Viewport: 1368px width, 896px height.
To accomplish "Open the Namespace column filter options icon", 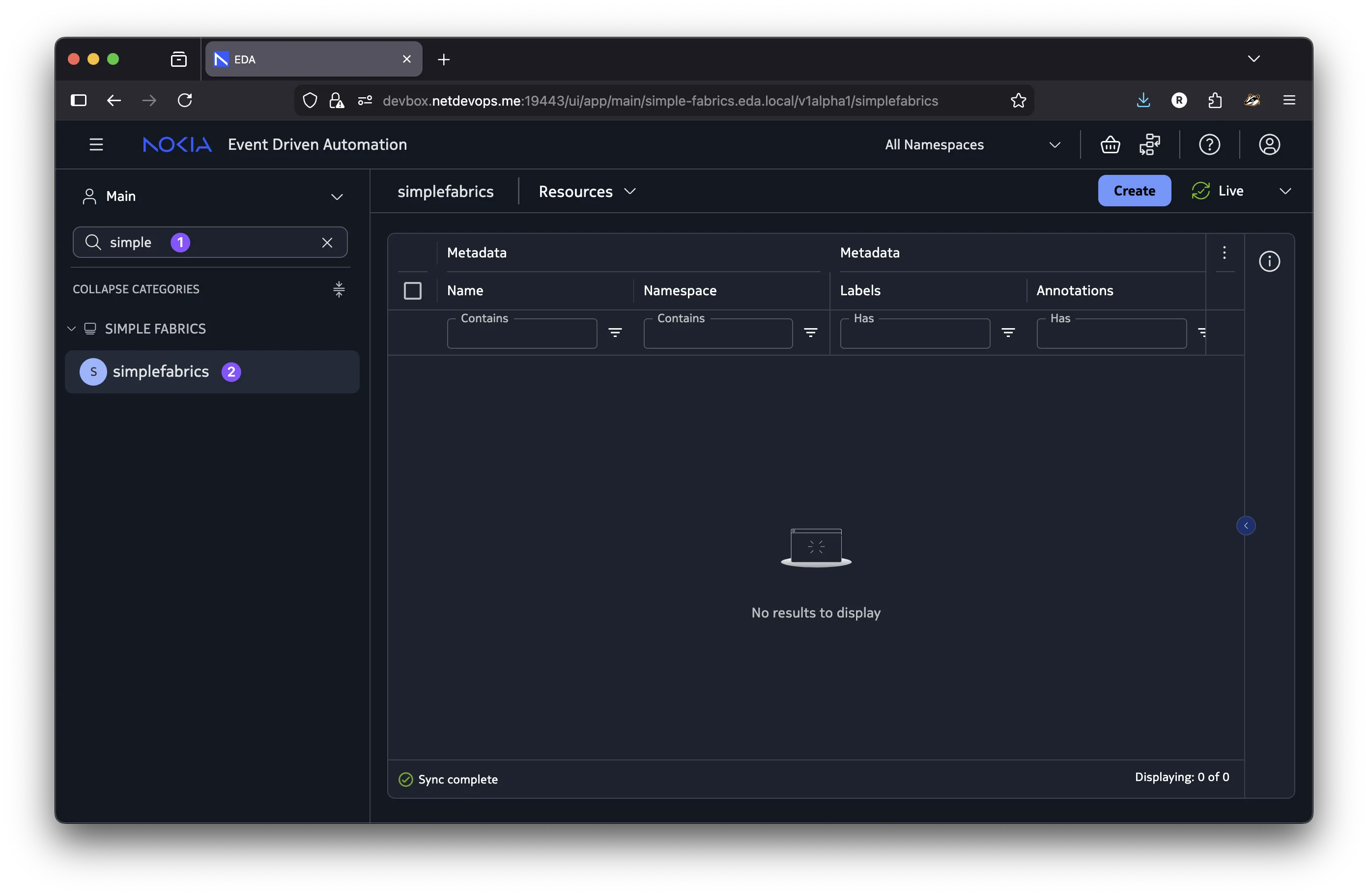I will point(810,332).
